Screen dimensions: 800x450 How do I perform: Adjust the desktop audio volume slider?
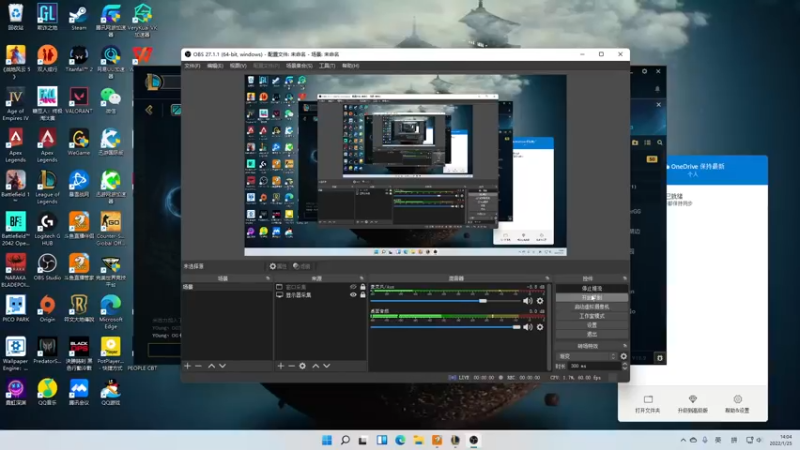click(x=445, y=327)
